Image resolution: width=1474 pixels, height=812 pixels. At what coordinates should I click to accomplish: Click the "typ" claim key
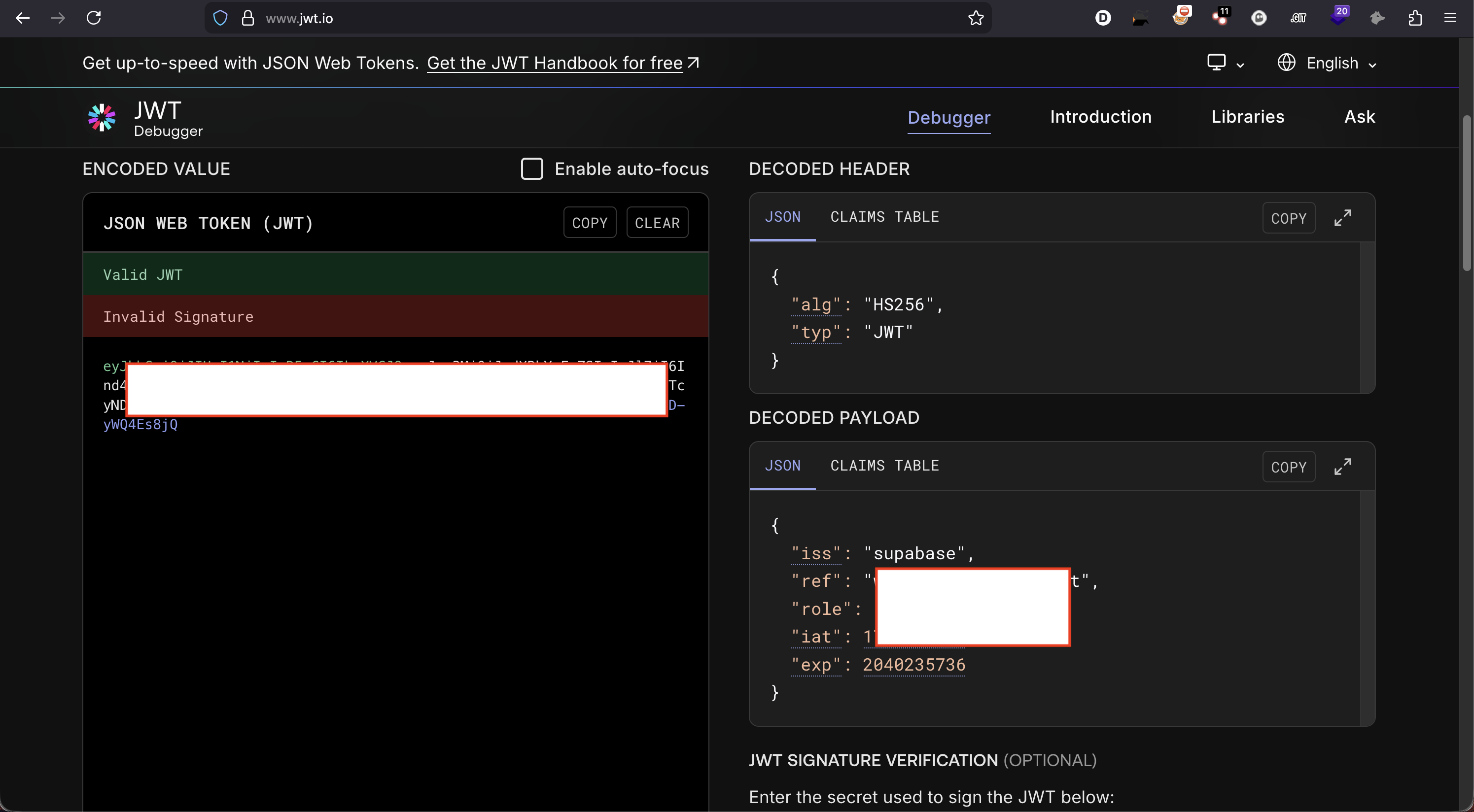[x=816, y=332]
